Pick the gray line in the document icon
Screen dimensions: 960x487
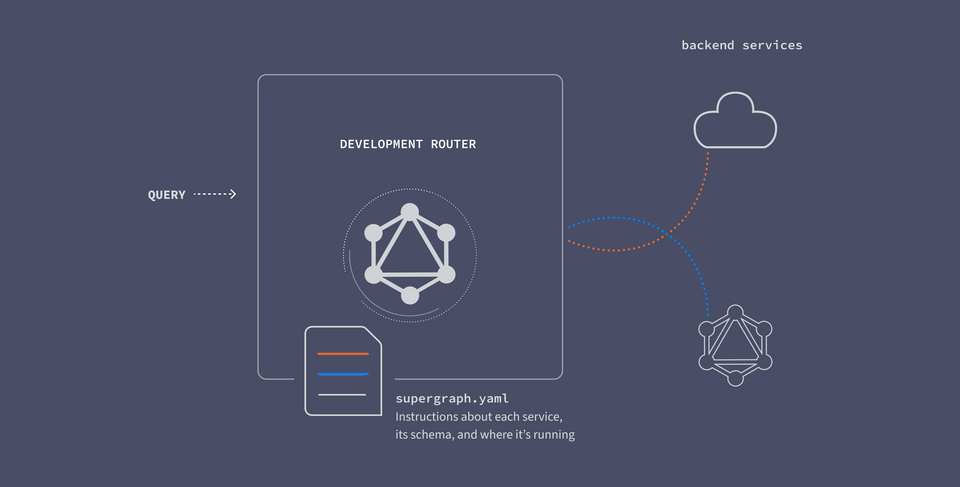click(x=343, y=394)
